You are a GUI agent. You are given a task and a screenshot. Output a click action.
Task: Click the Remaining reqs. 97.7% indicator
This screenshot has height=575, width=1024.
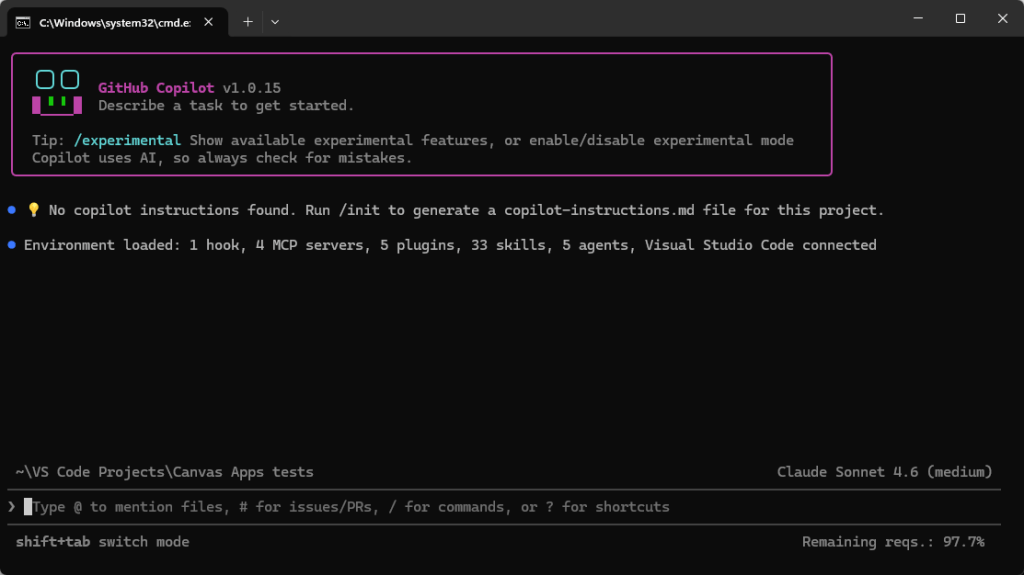pyautogui.click(x=893, y=541)
